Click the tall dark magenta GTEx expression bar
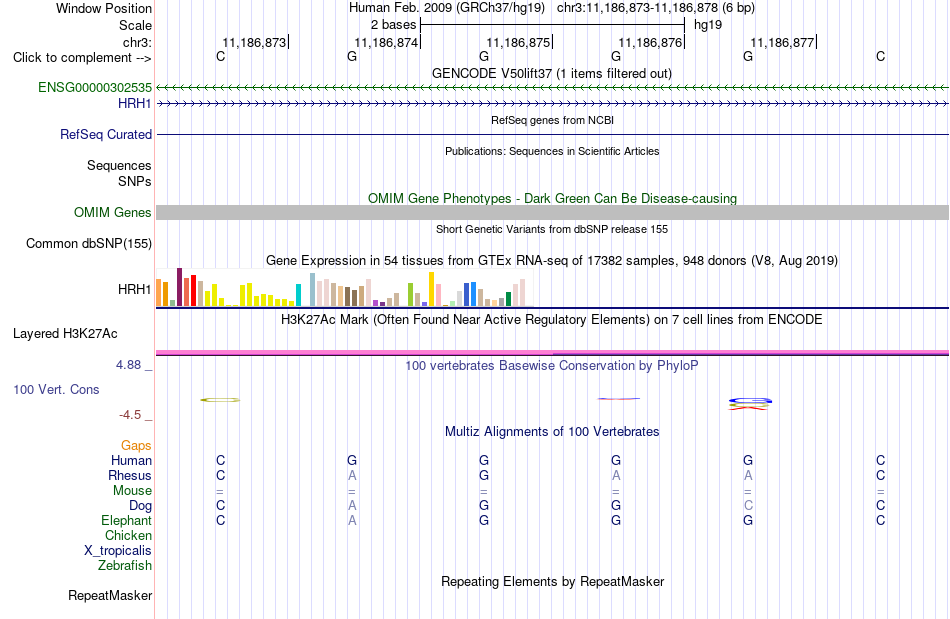This screenshot has width=950, height=619. pyautogui.click(x=179, y=287)
